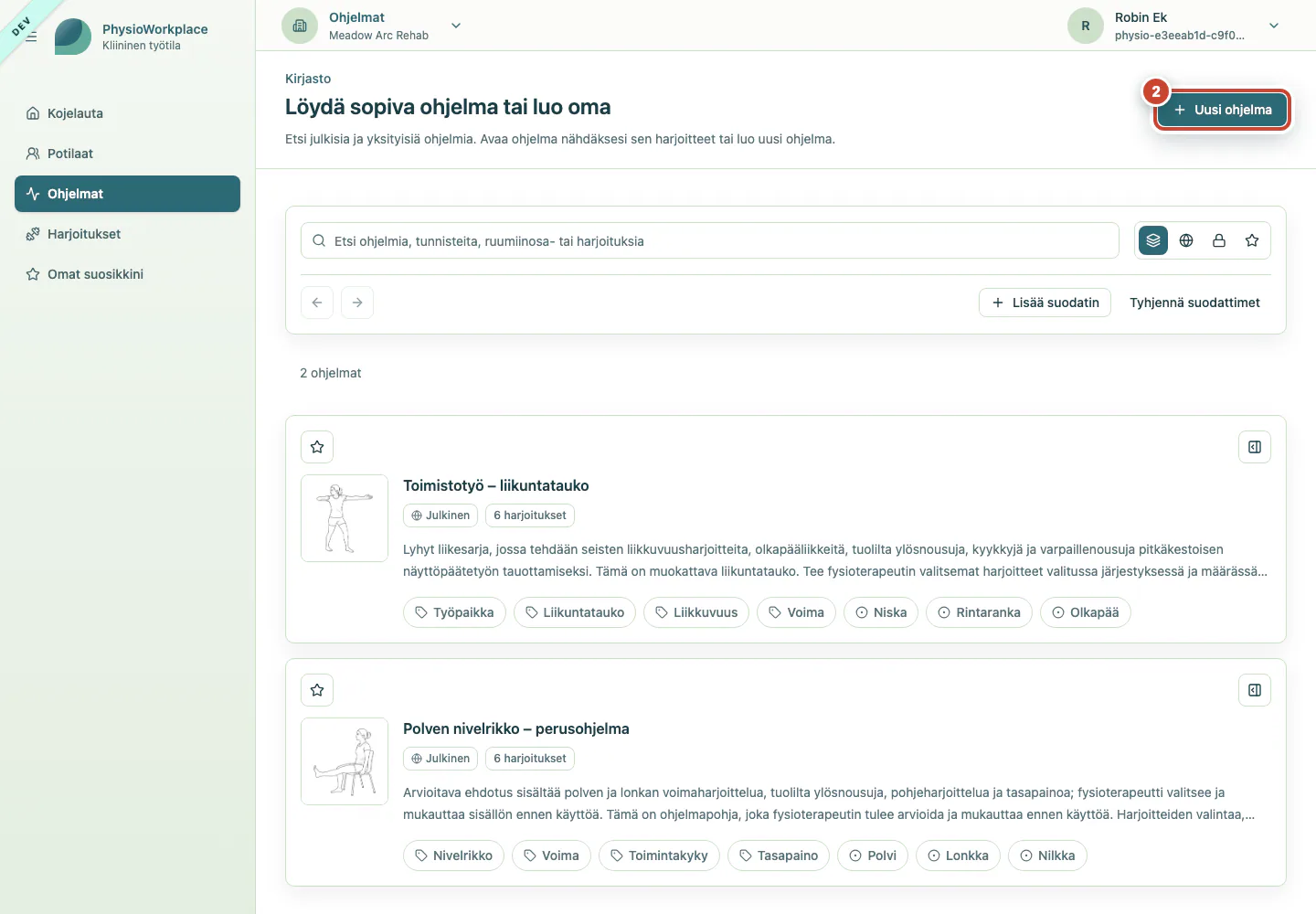The image size is (1316, 914).
Task: Click the PhysioWorkplace logo
Action: pos(73,37)
